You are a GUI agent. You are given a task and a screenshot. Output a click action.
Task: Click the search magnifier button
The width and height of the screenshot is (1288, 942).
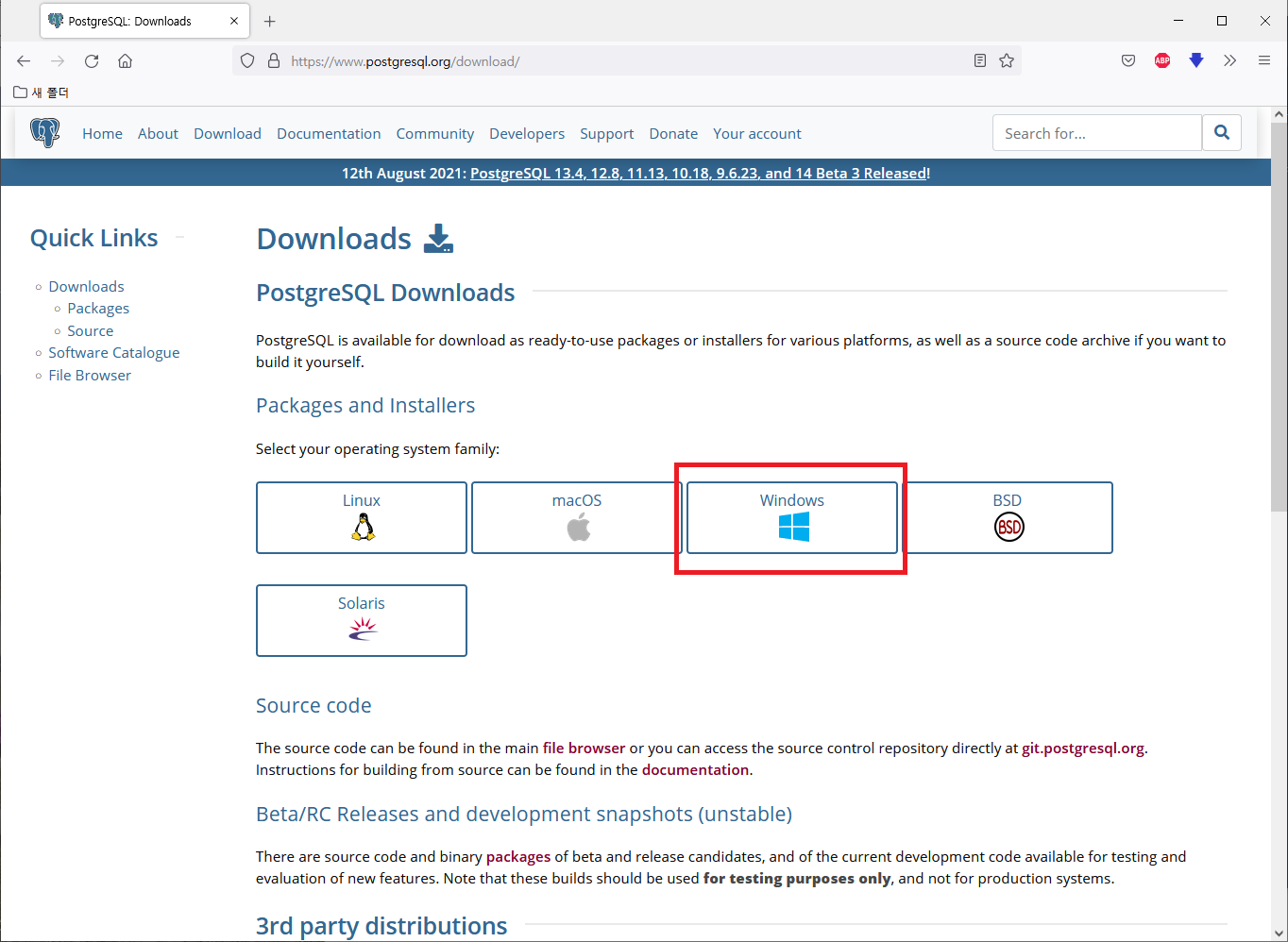1222,133
